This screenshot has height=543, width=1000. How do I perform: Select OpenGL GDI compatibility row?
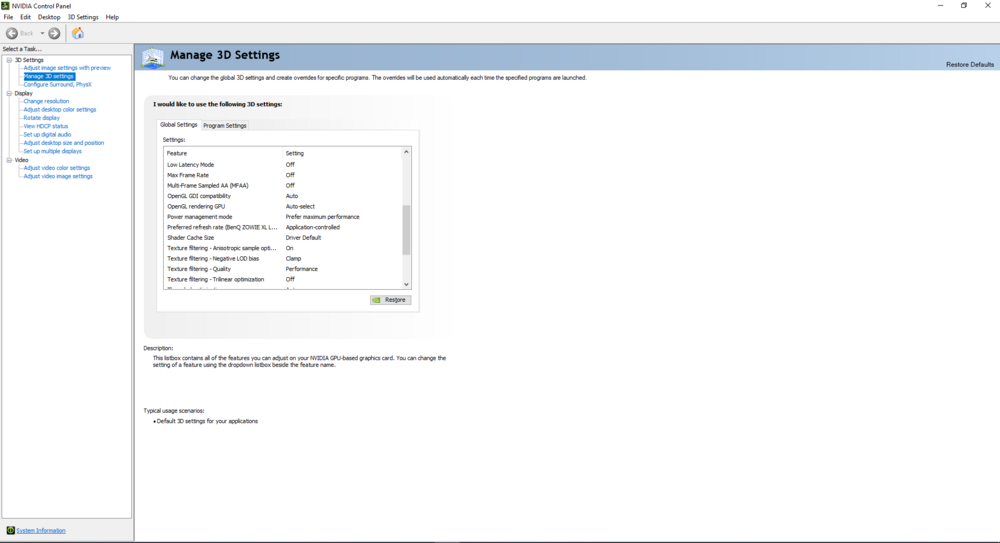(283, 196)
